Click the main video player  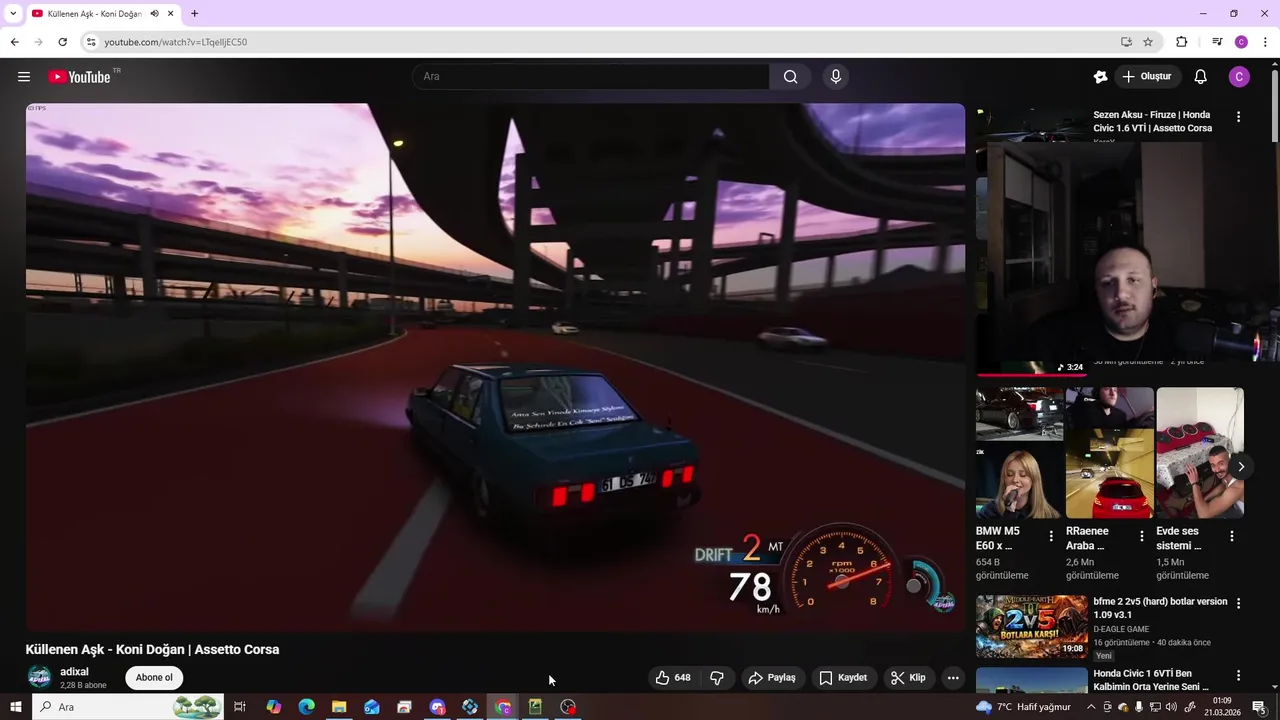(x=495, y=367)
